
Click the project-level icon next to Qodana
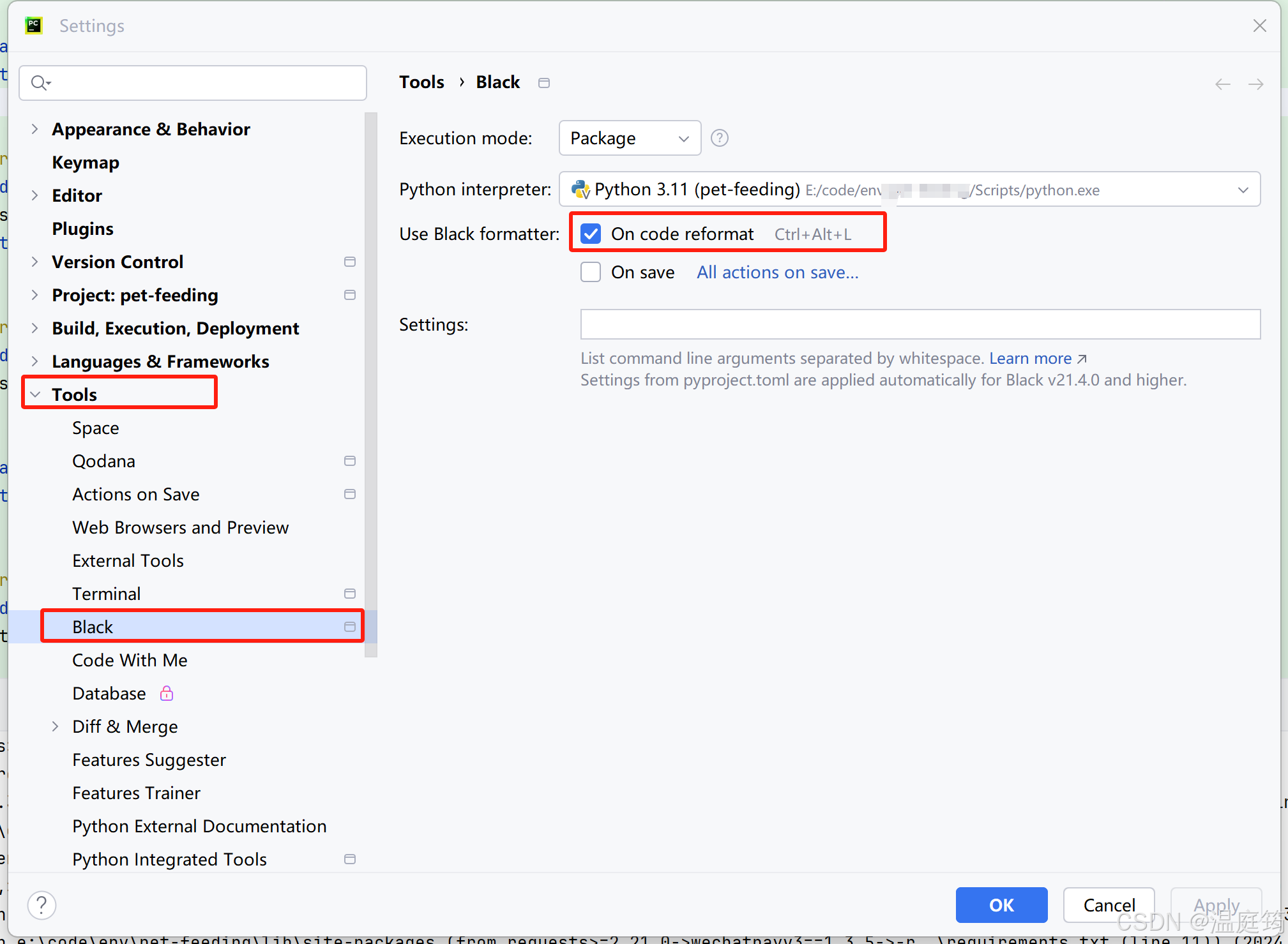(x=349, y=461)
